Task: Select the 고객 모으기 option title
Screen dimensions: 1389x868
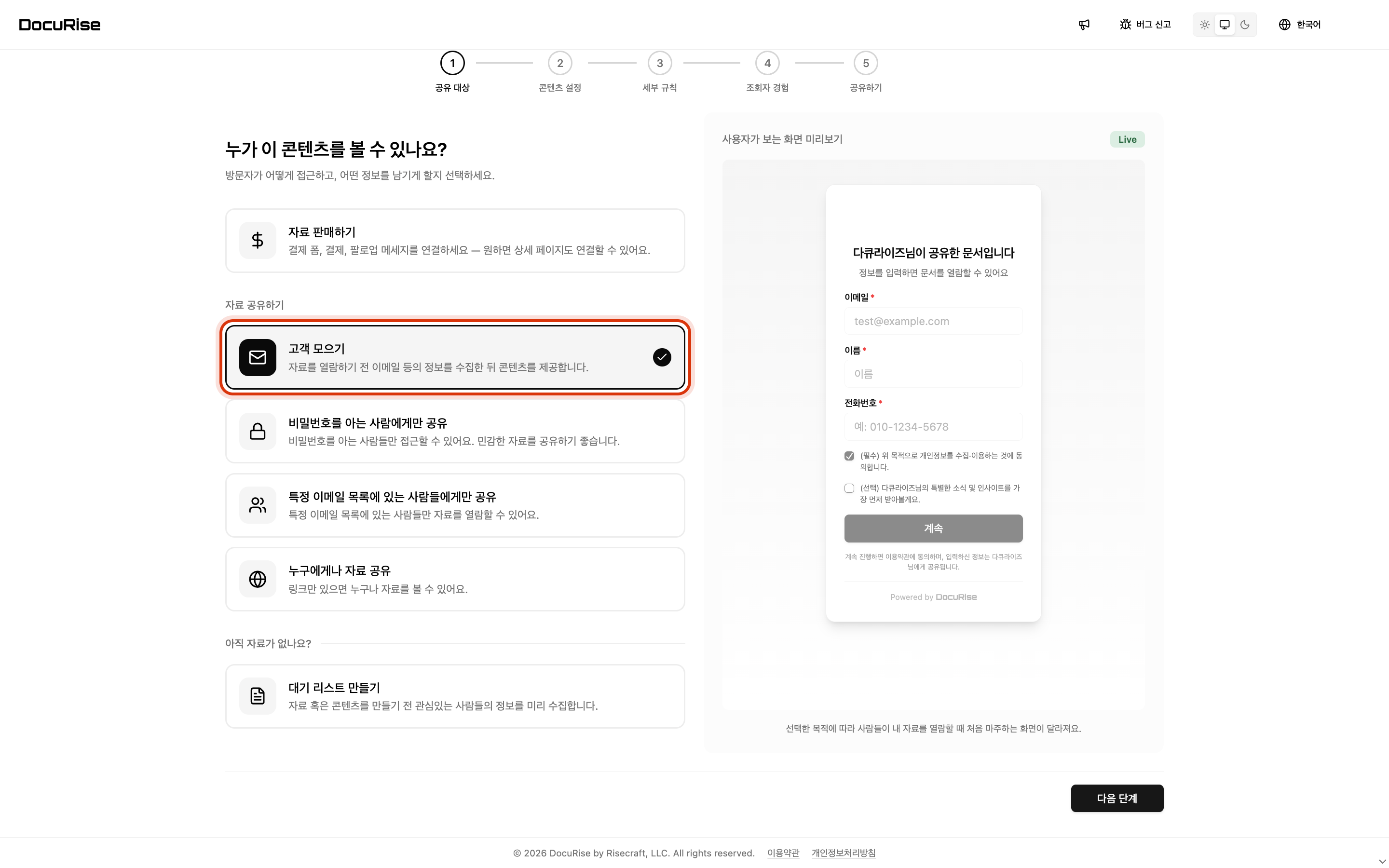Action: [x=316, y=349]
